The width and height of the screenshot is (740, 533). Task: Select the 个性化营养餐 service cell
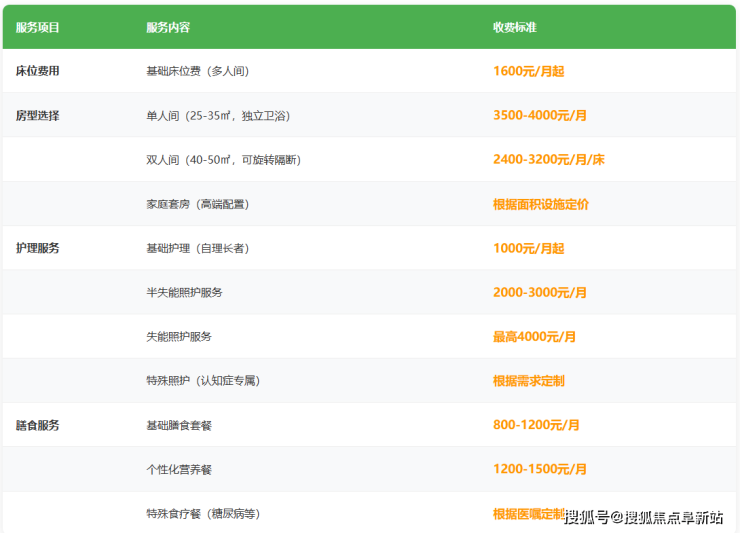click(179, 469)
